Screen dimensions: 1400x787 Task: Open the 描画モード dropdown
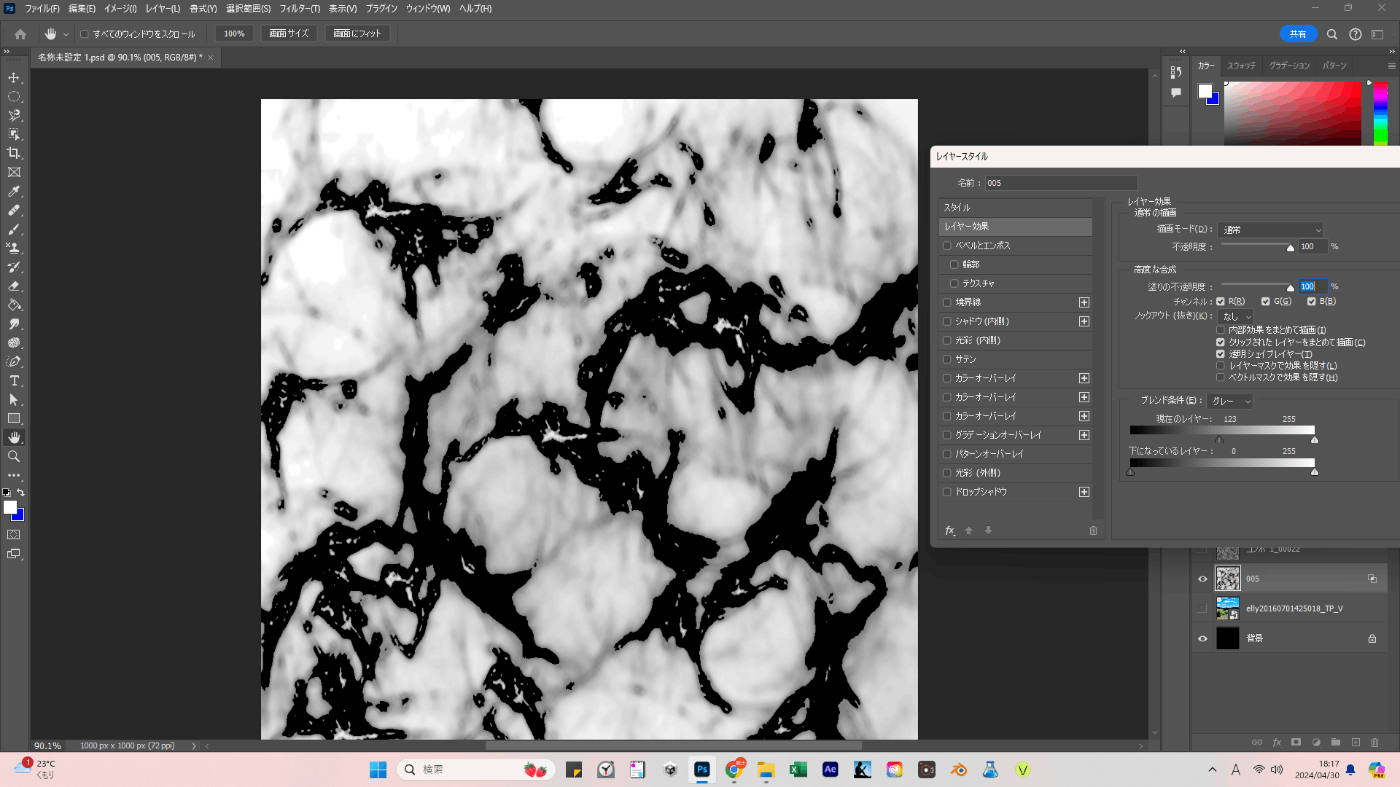[x=1270, y=230]
